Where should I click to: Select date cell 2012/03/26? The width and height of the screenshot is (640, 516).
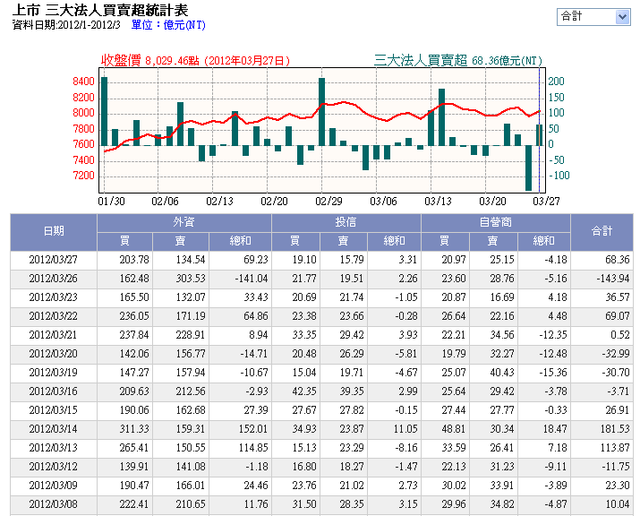(53, 279)
